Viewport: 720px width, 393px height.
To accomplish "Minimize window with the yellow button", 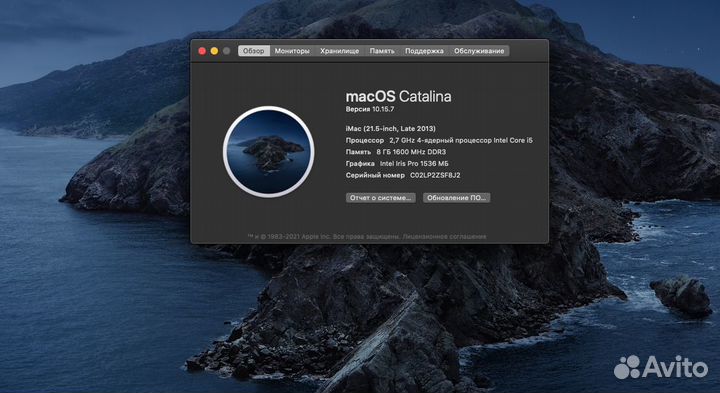I will point(214,51).
